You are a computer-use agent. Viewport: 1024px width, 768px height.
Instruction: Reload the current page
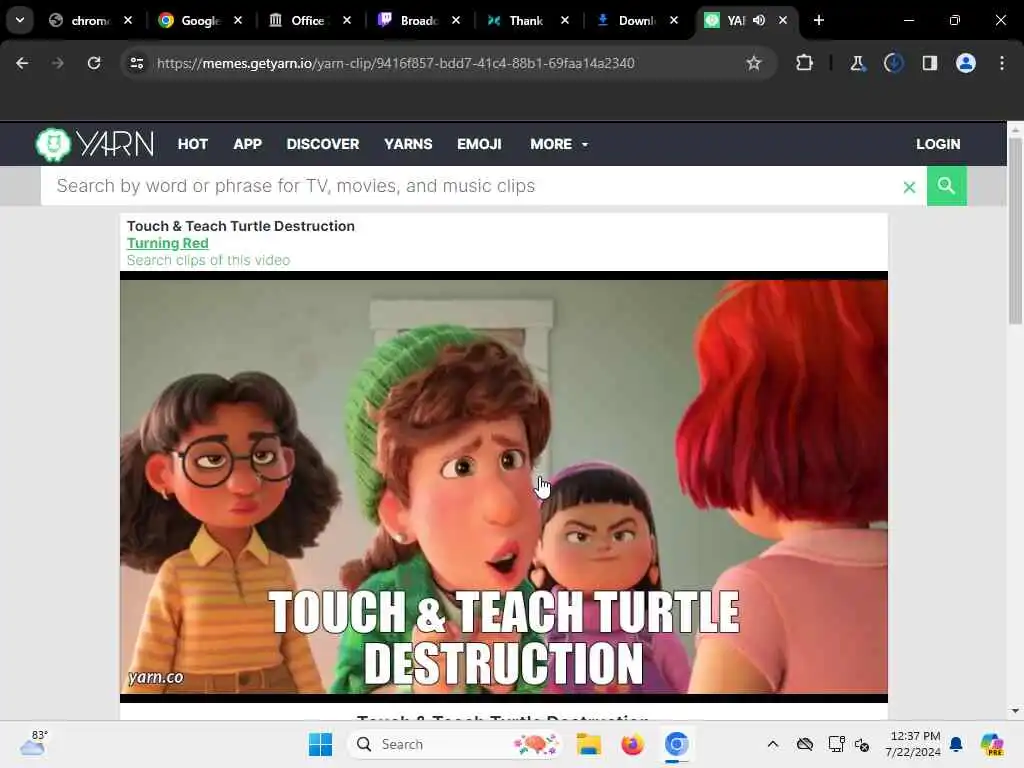pyautogui.click(x=94, y=63)
